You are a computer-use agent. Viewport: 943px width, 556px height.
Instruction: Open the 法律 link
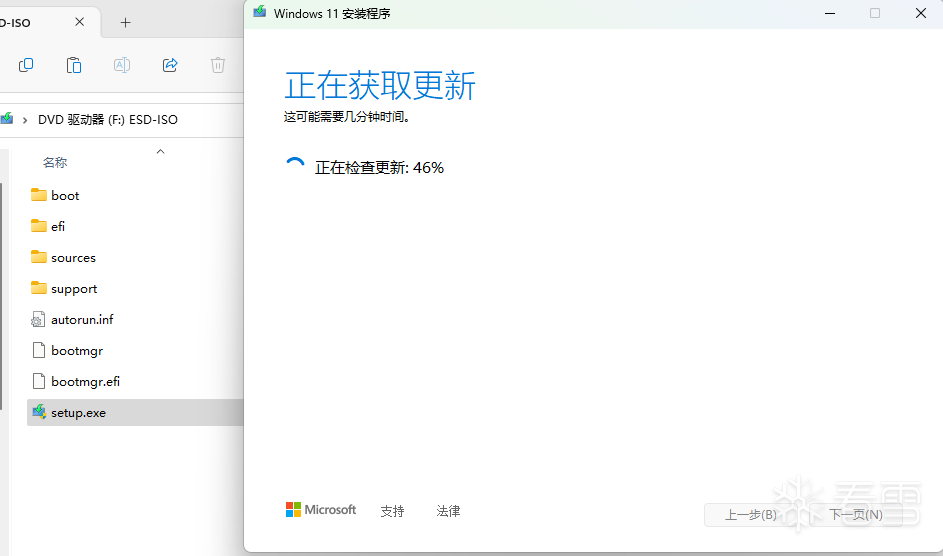pos(448,511)
